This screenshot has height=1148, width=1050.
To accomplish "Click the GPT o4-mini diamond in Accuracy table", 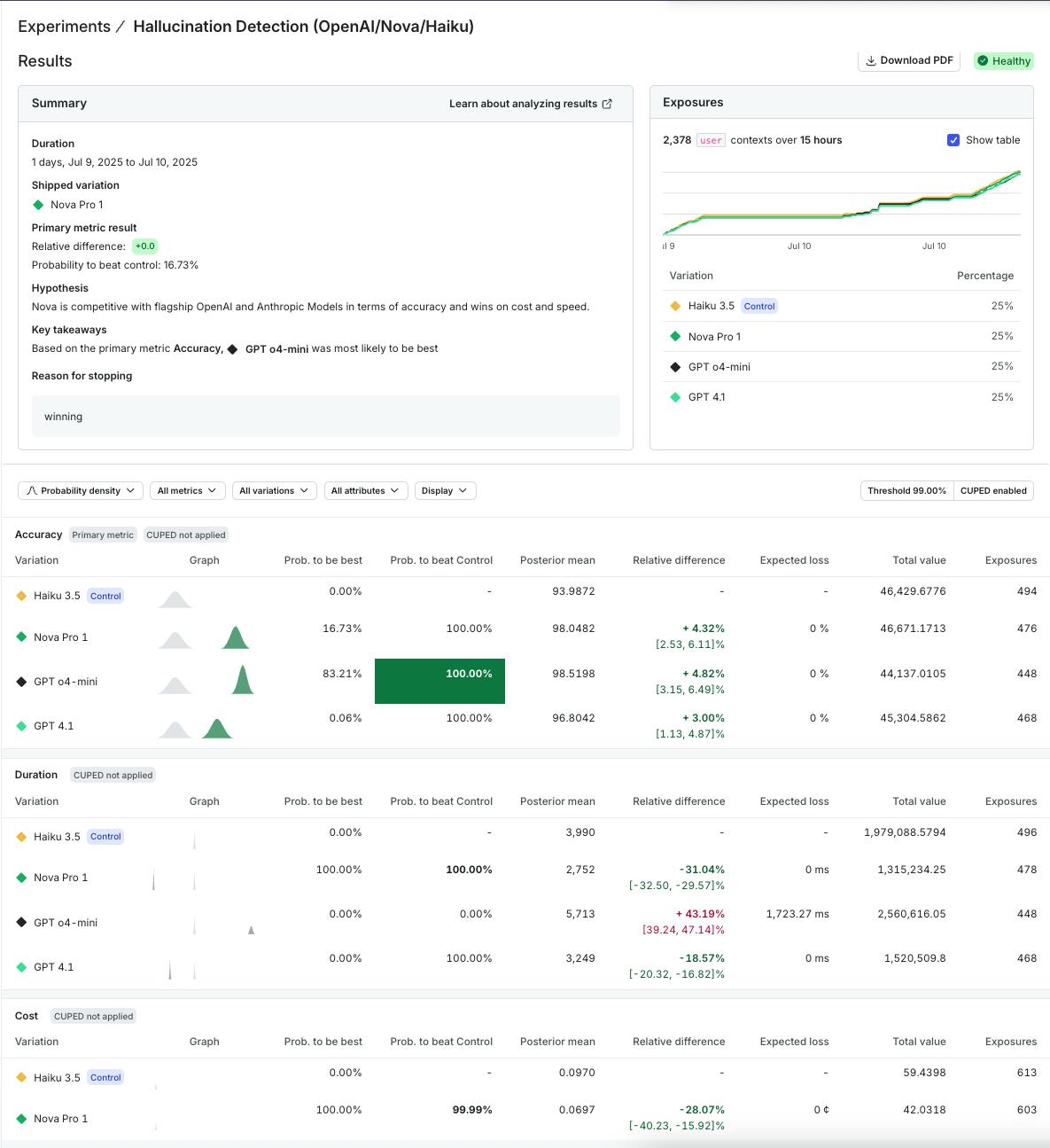I will coord(21,682).
